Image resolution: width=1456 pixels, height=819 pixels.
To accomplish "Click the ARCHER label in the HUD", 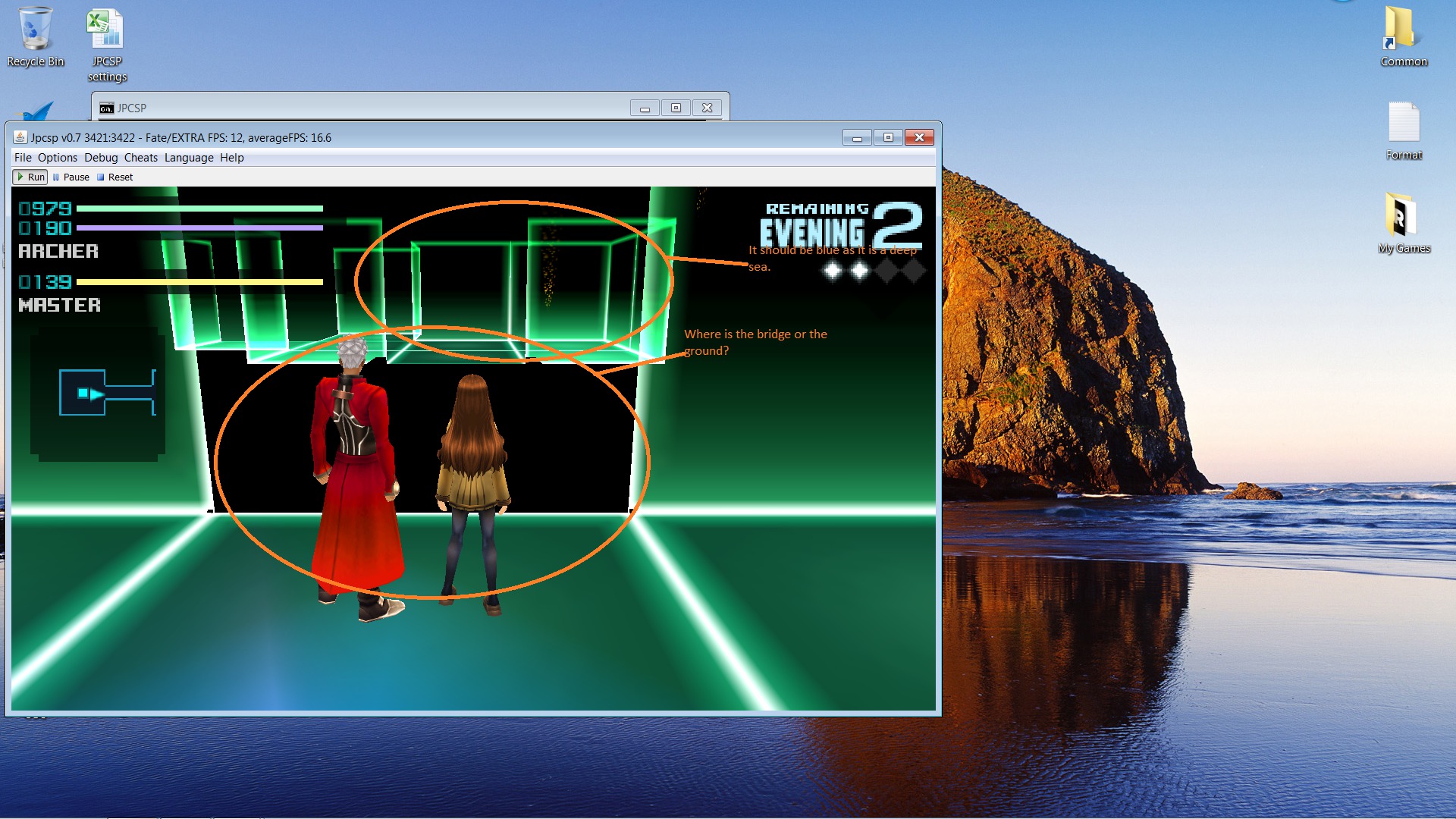I will point(58,251).
